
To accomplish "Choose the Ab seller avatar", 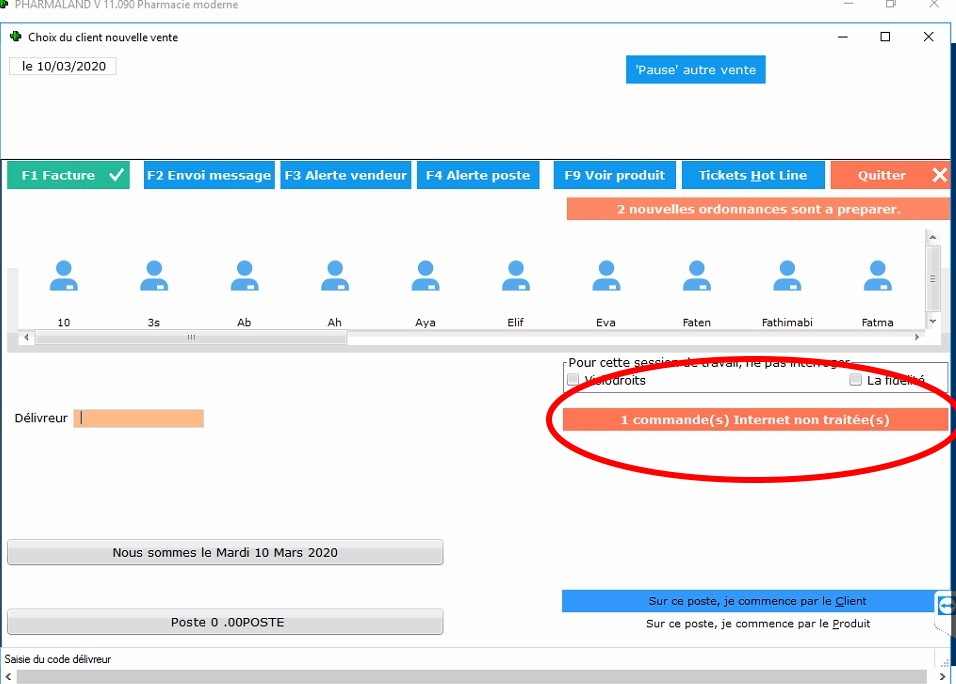I will point(244,277).
